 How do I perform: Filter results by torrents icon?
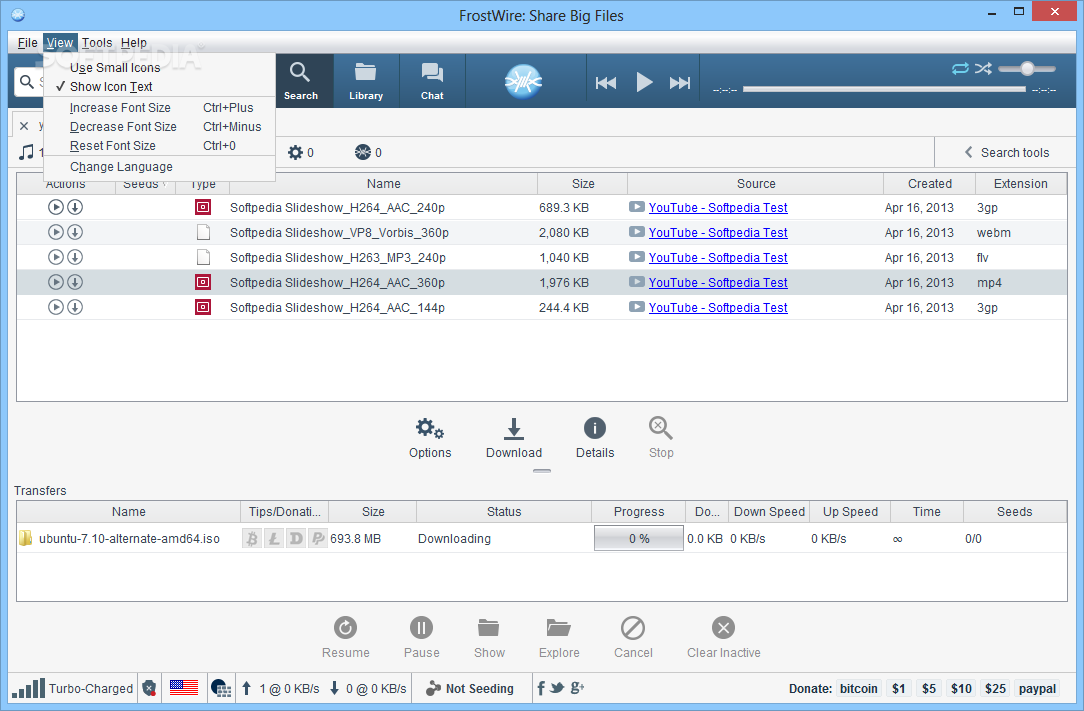point(368,152)
